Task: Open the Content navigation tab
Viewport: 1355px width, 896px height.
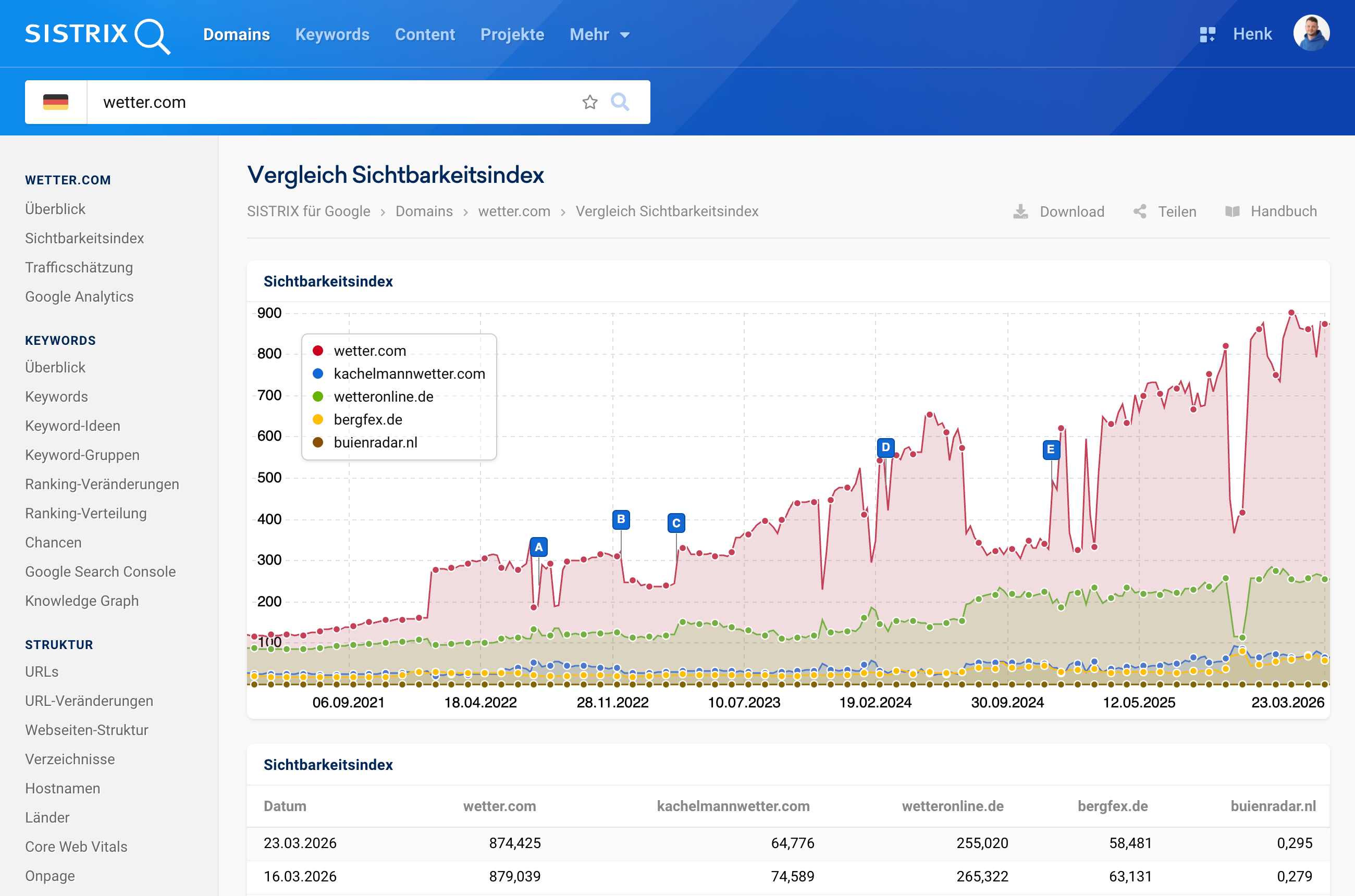Action: [x=425, y=35]
